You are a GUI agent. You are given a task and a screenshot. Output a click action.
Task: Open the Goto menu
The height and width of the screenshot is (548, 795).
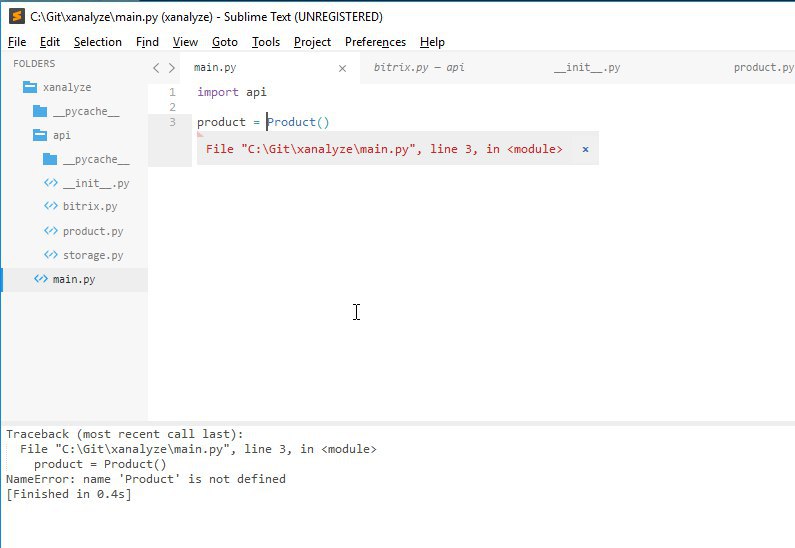click(225, 42)
